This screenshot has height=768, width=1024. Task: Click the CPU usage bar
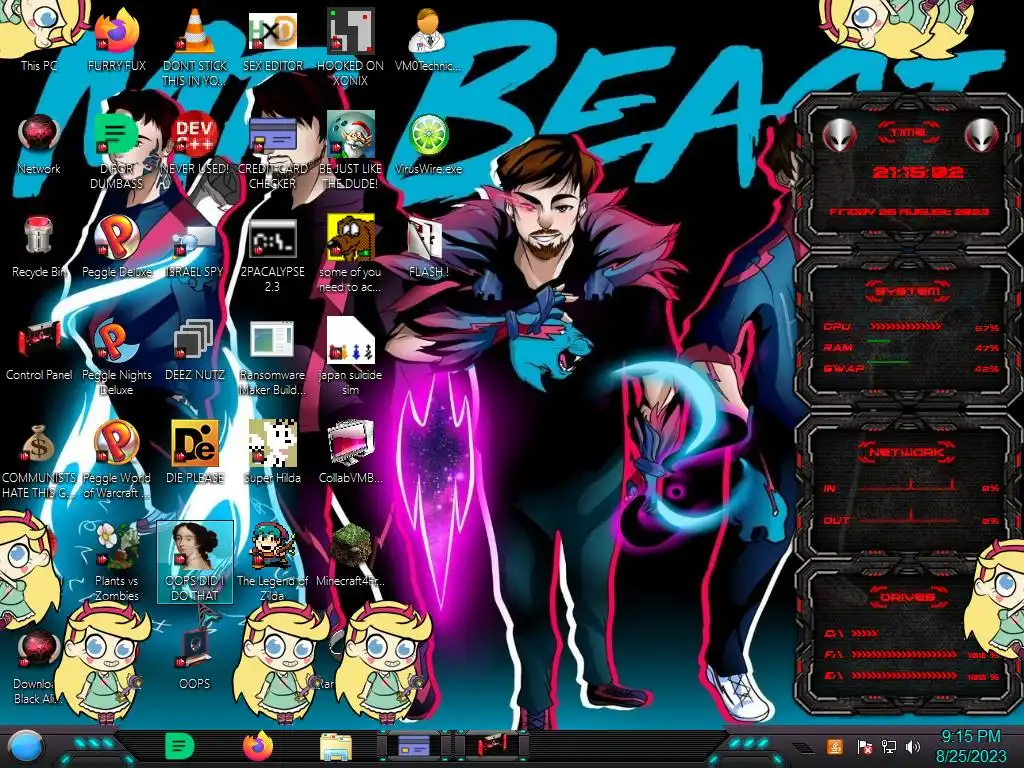[906, 327]
